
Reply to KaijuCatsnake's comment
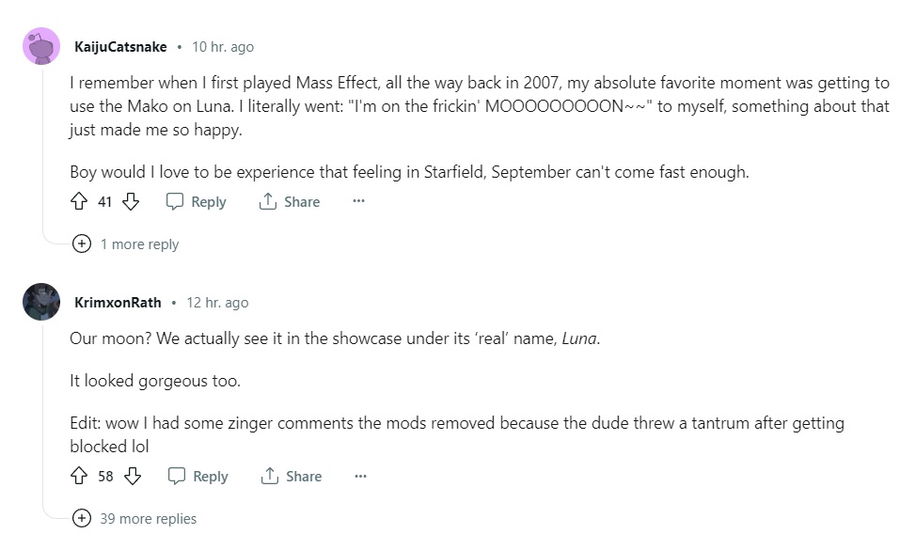(196, 202)
